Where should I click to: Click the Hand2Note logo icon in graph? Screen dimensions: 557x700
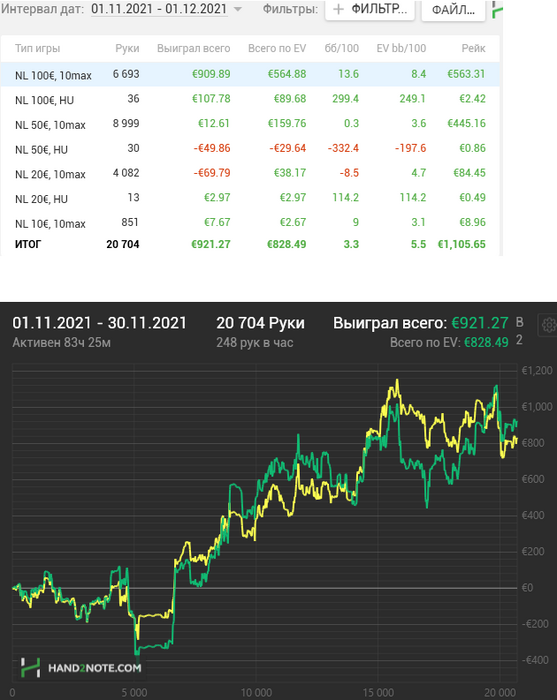30,668
